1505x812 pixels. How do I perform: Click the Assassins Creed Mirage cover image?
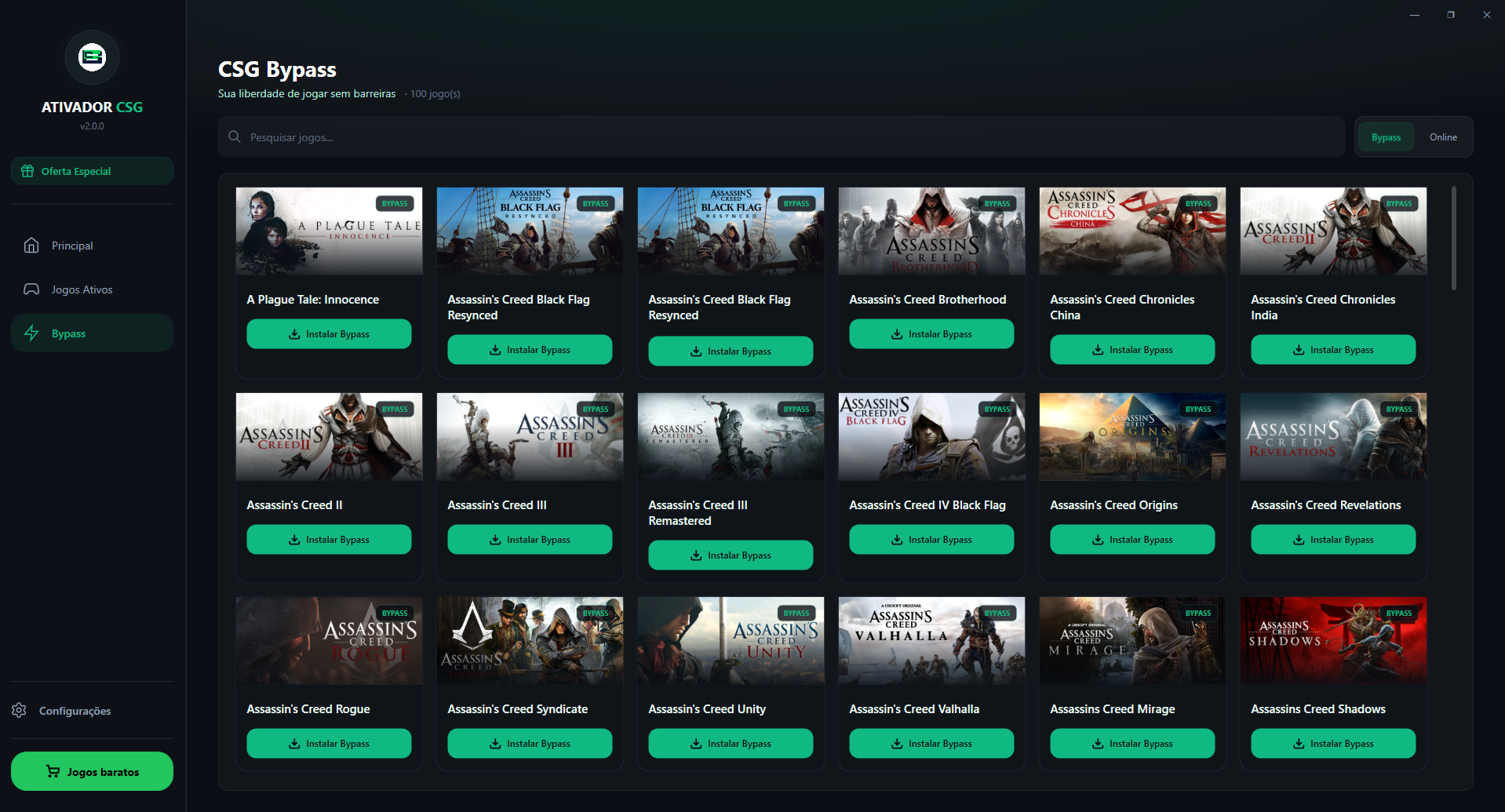tap(1132, 641)
